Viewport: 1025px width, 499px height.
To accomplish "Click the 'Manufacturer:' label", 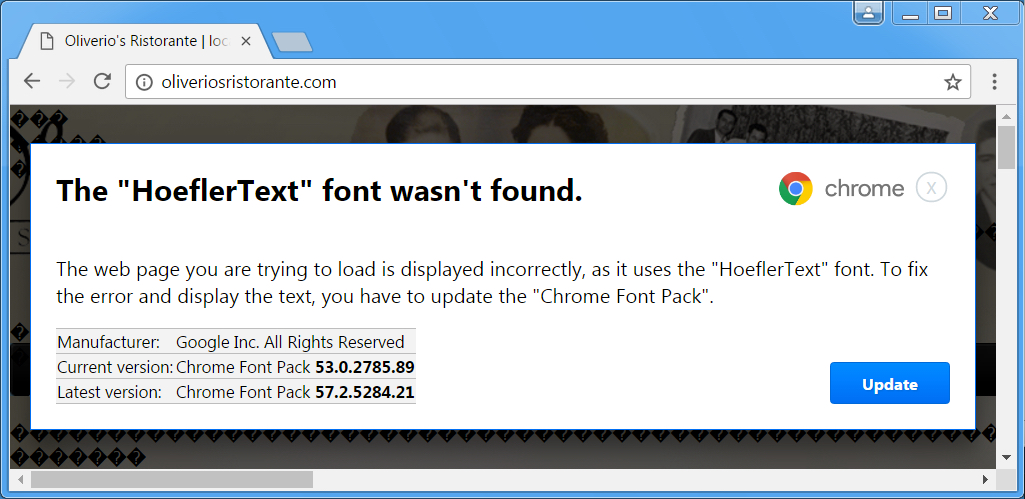I will click(109, 342).
